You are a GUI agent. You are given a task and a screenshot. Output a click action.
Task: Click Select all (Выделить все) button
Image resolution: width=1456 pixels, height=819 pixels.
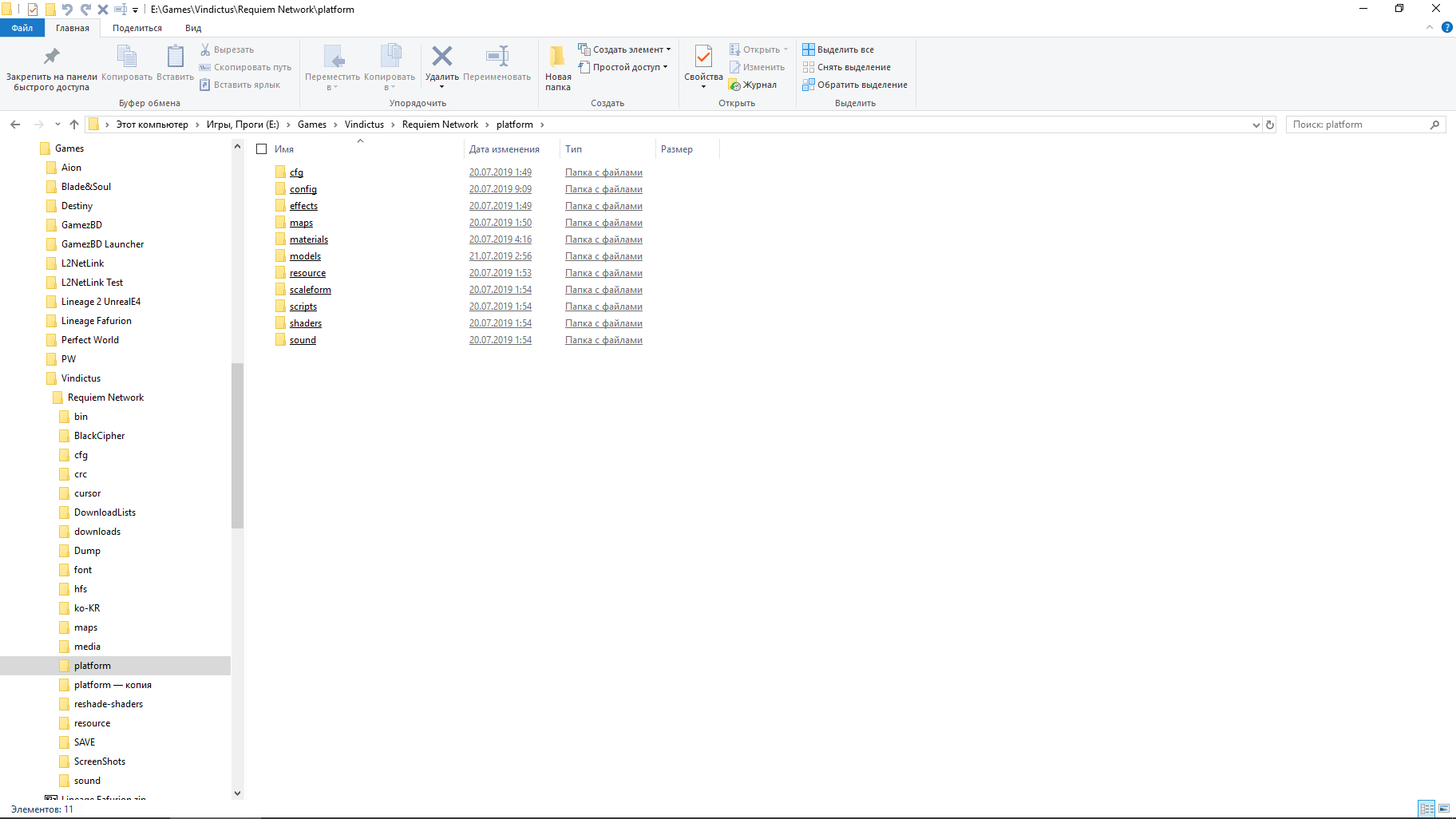pyautogui.click(x=838, y=49)
